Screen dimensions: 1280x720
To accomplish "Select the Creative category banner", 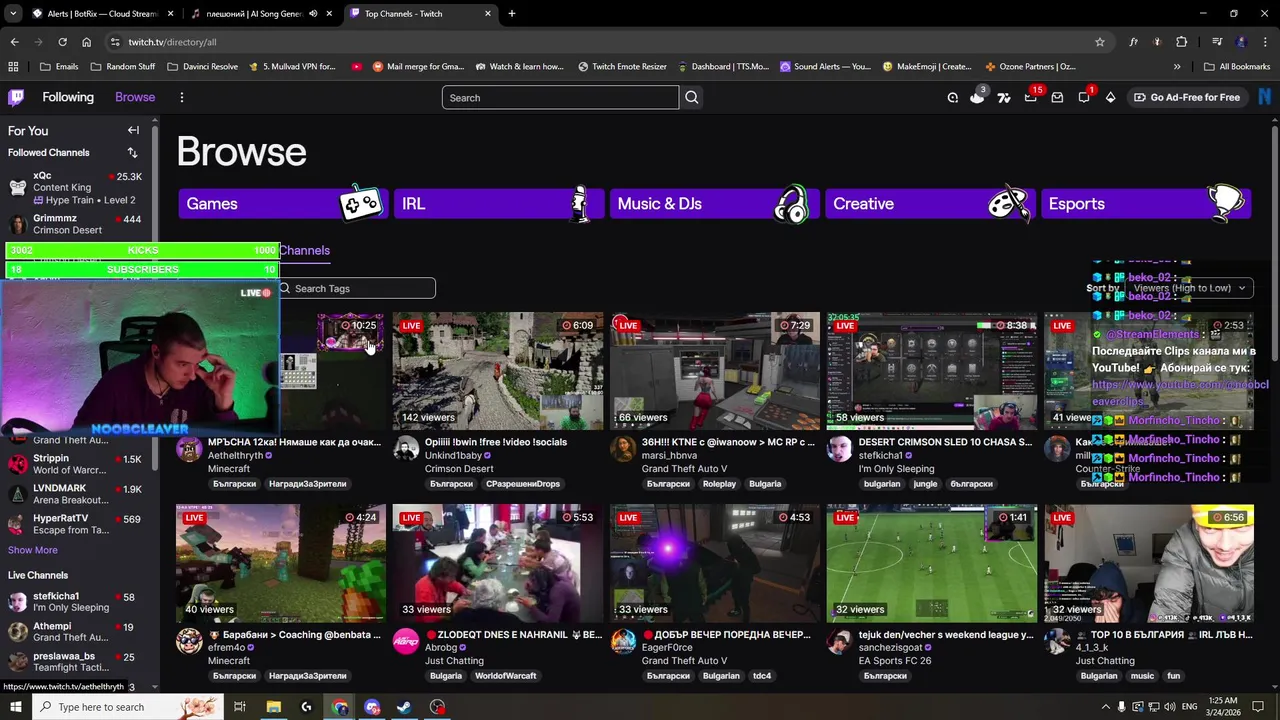I will coord(930,203).
